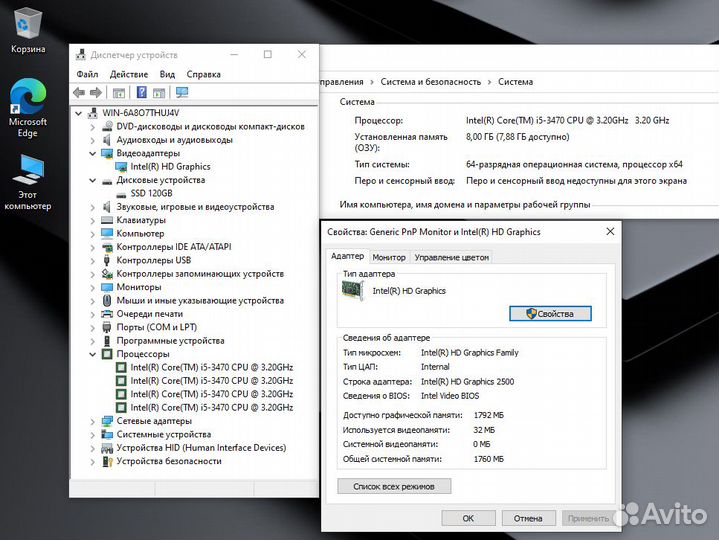Image resolution: width=719 pixels, height=540 pixels.
Task: Click the properties pane toolbar icon beside Help
Action: point(159,93)
